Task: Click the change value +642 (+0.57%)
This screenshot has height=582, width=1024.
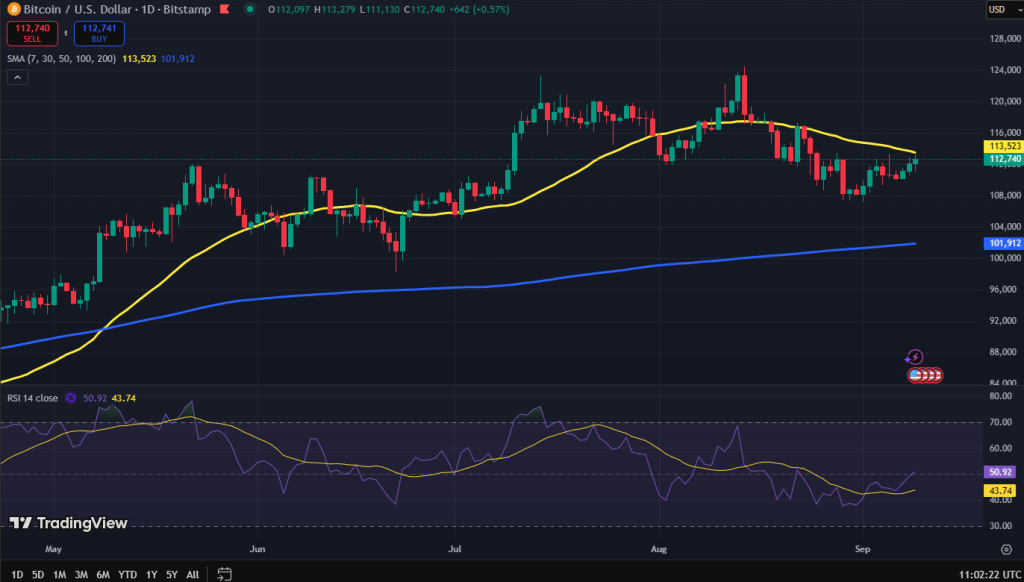Action: click(x=479, y=10)
